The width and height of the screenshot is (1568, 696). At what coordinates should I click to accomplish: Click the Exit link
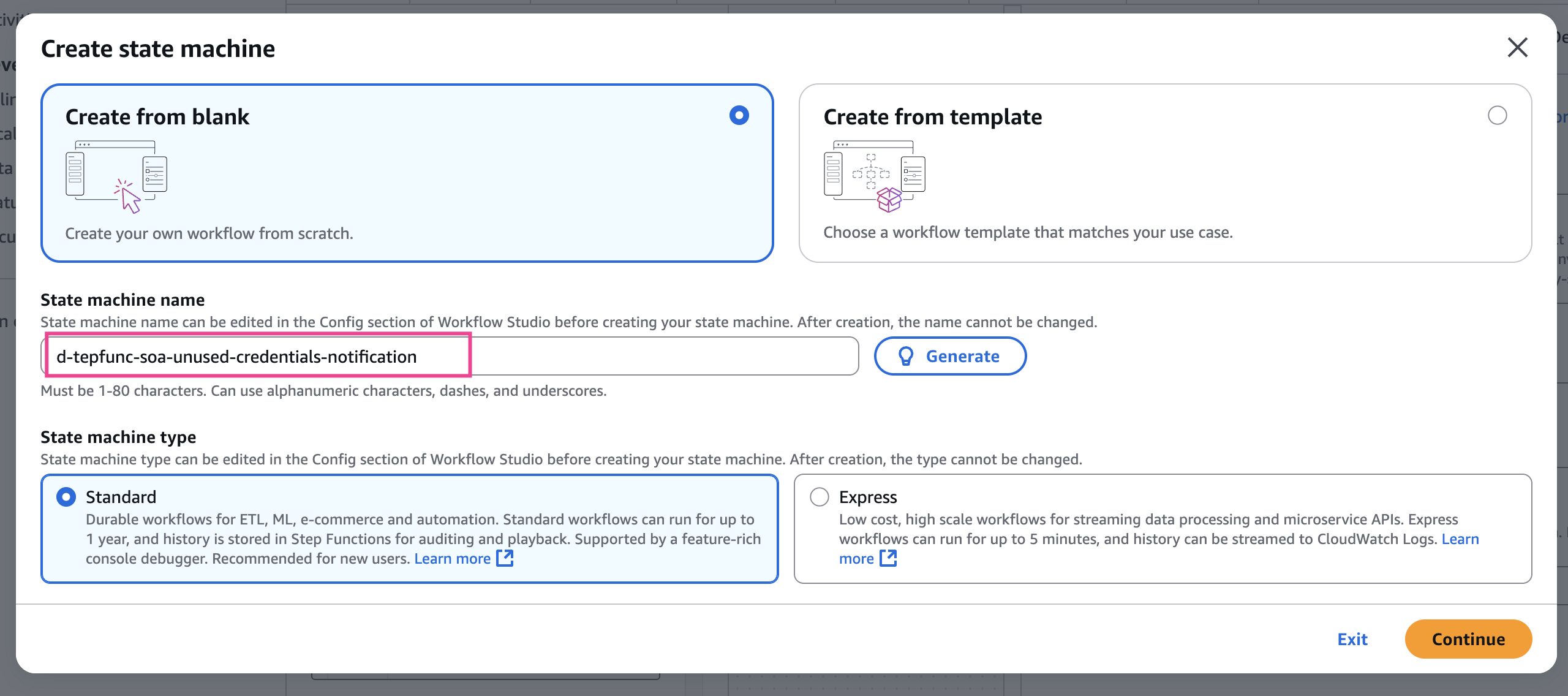pos(1352,639)
